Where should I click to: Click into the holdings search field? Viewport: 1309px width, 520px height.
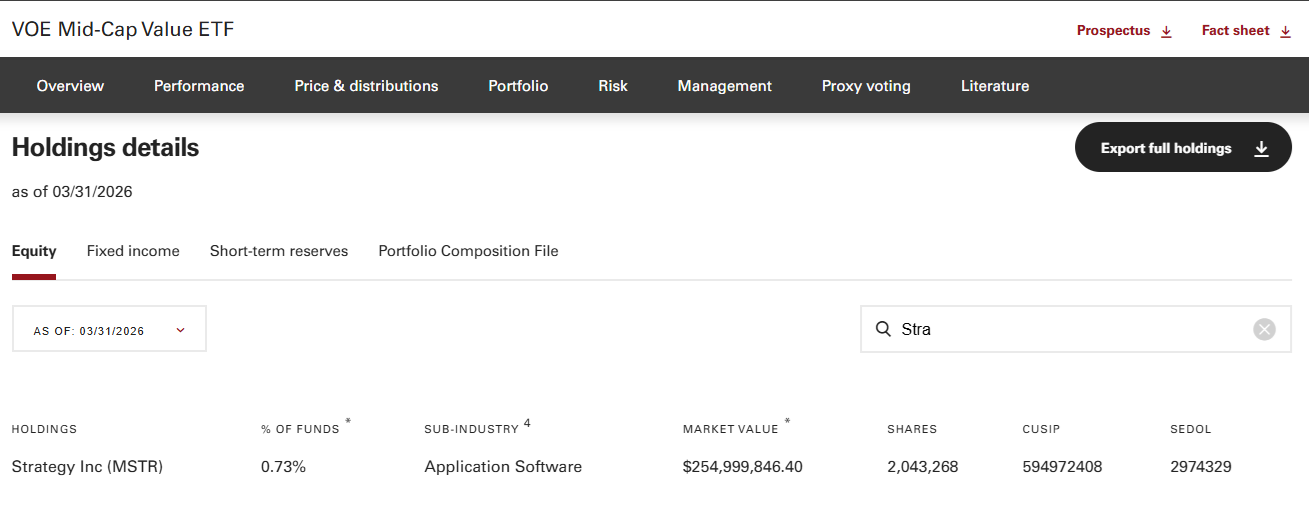(1070, 329)
